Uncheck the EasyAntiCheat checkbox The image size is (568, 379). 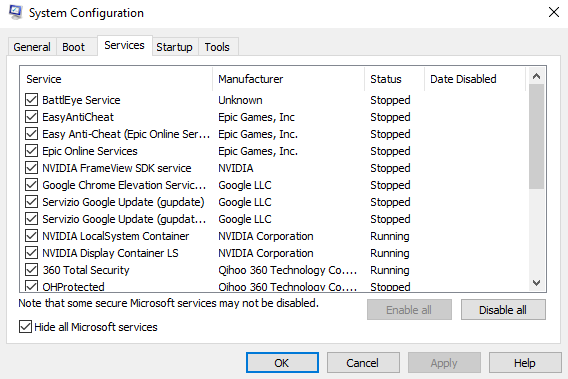tap(32, 117)
